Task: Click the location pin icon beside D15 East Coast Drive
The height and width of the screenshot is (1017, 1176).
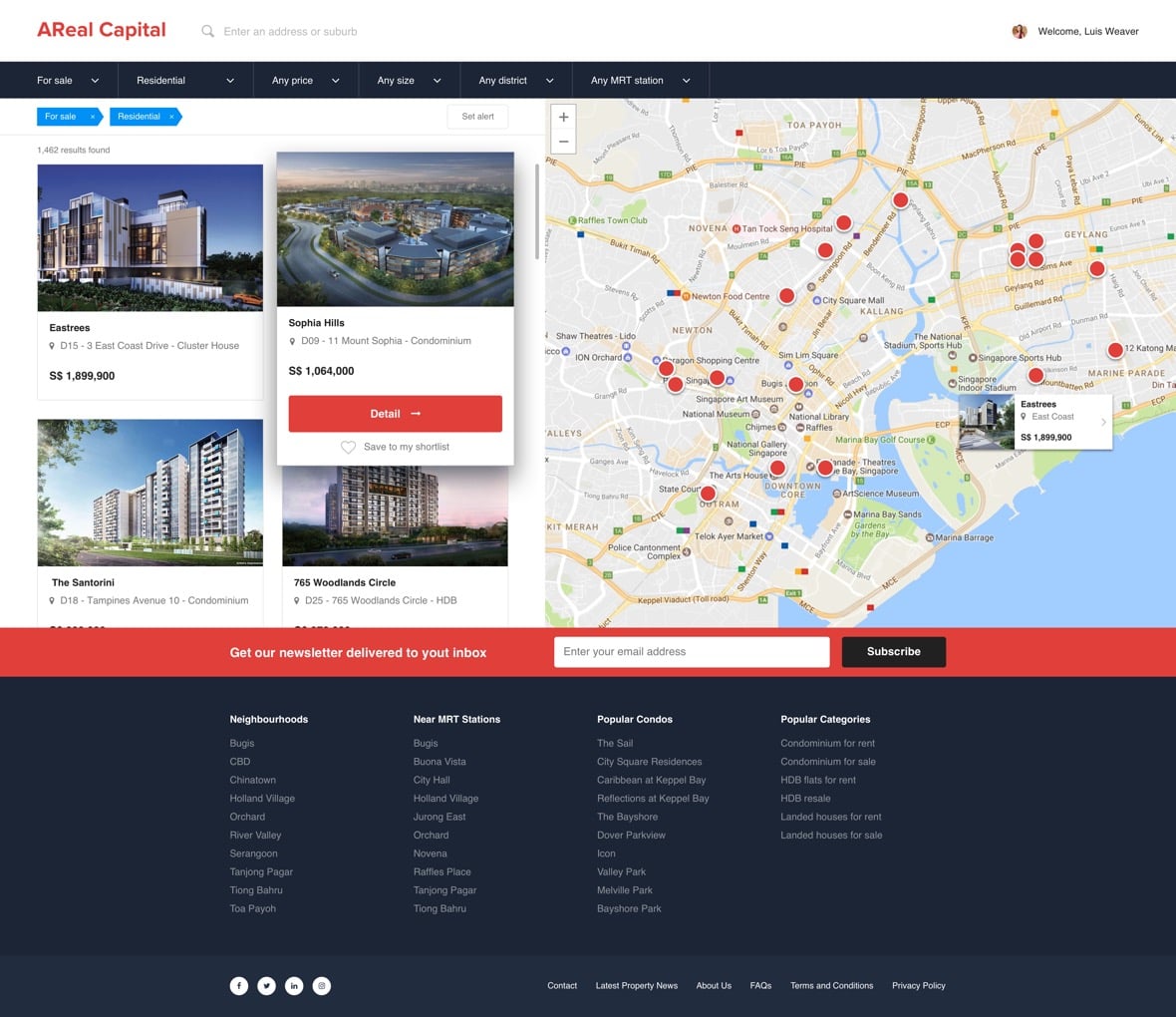Action: coord(52,346)
